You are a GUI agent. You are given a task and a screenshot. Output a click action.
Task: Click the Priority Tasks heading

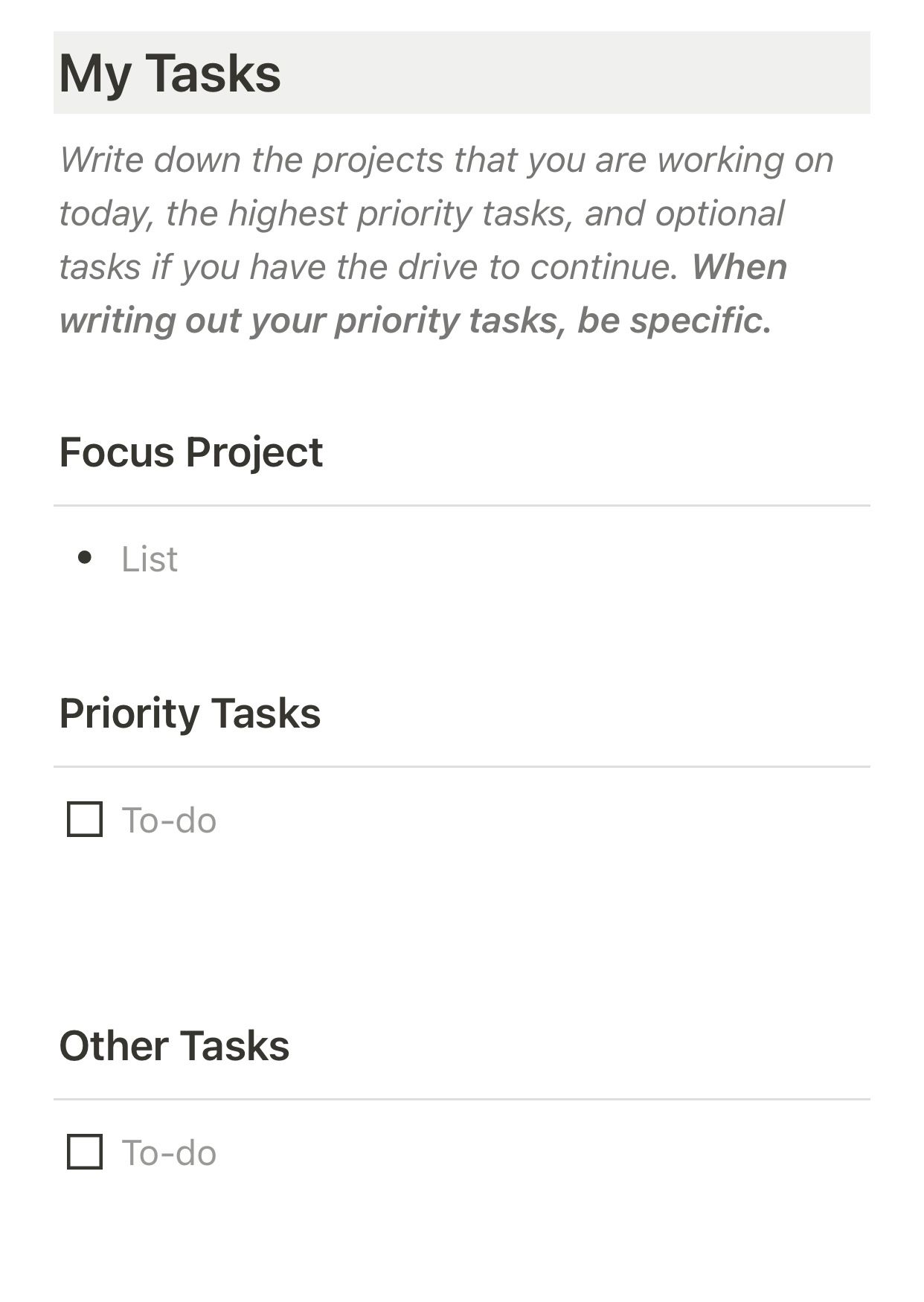pos(190,713)
